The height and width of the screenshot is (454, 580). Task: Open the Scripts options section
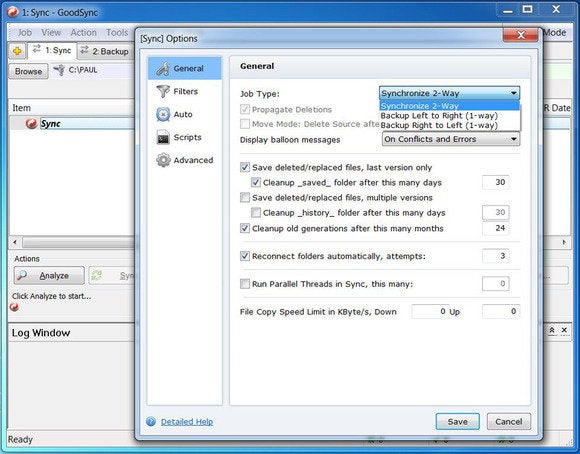[185, 137]
